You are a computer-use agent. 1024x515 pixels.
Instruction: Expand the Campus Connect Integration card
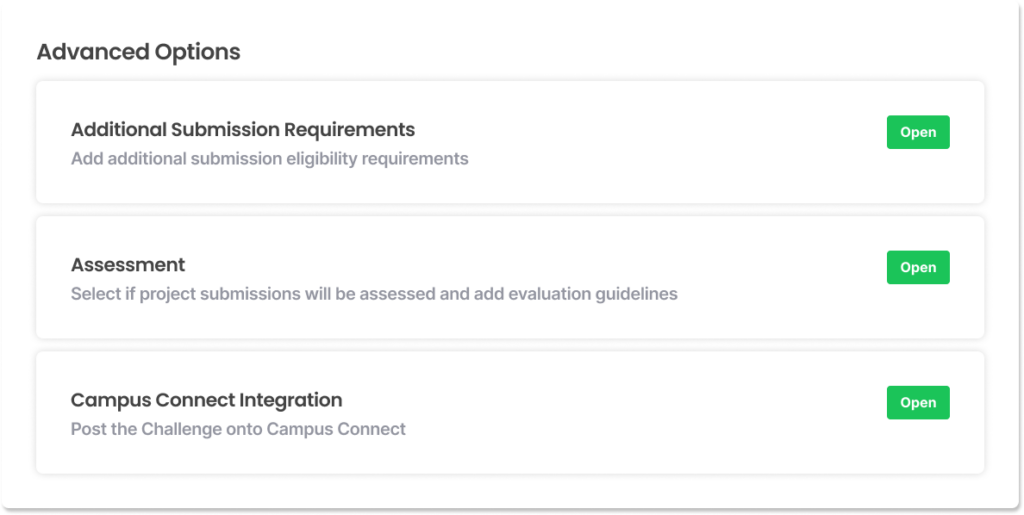click(917, 402)
